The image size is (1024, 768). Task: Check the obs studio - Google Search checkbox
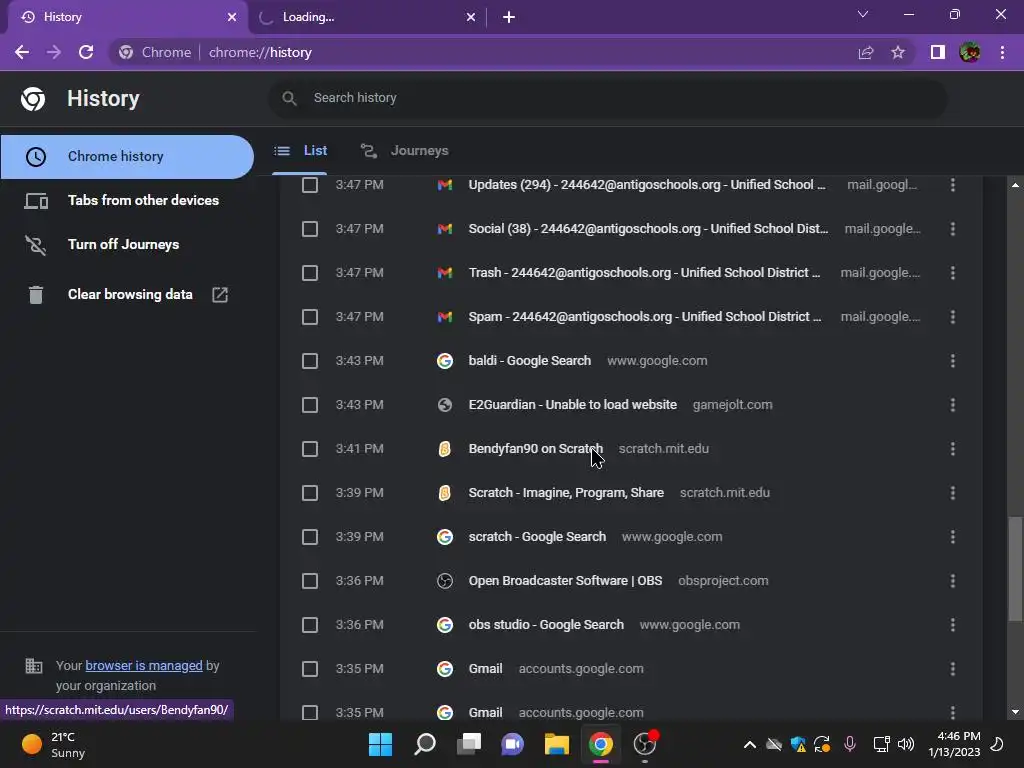point(310,625)
